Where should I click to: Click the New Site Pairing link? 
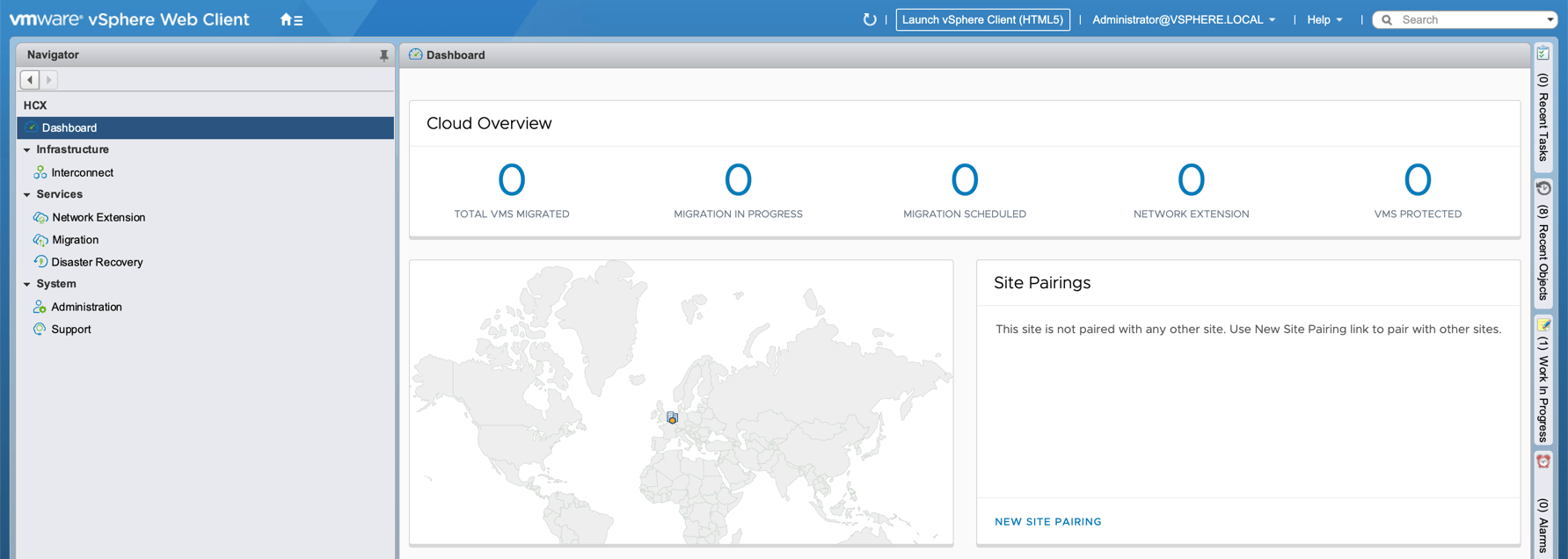(1047, 522)
